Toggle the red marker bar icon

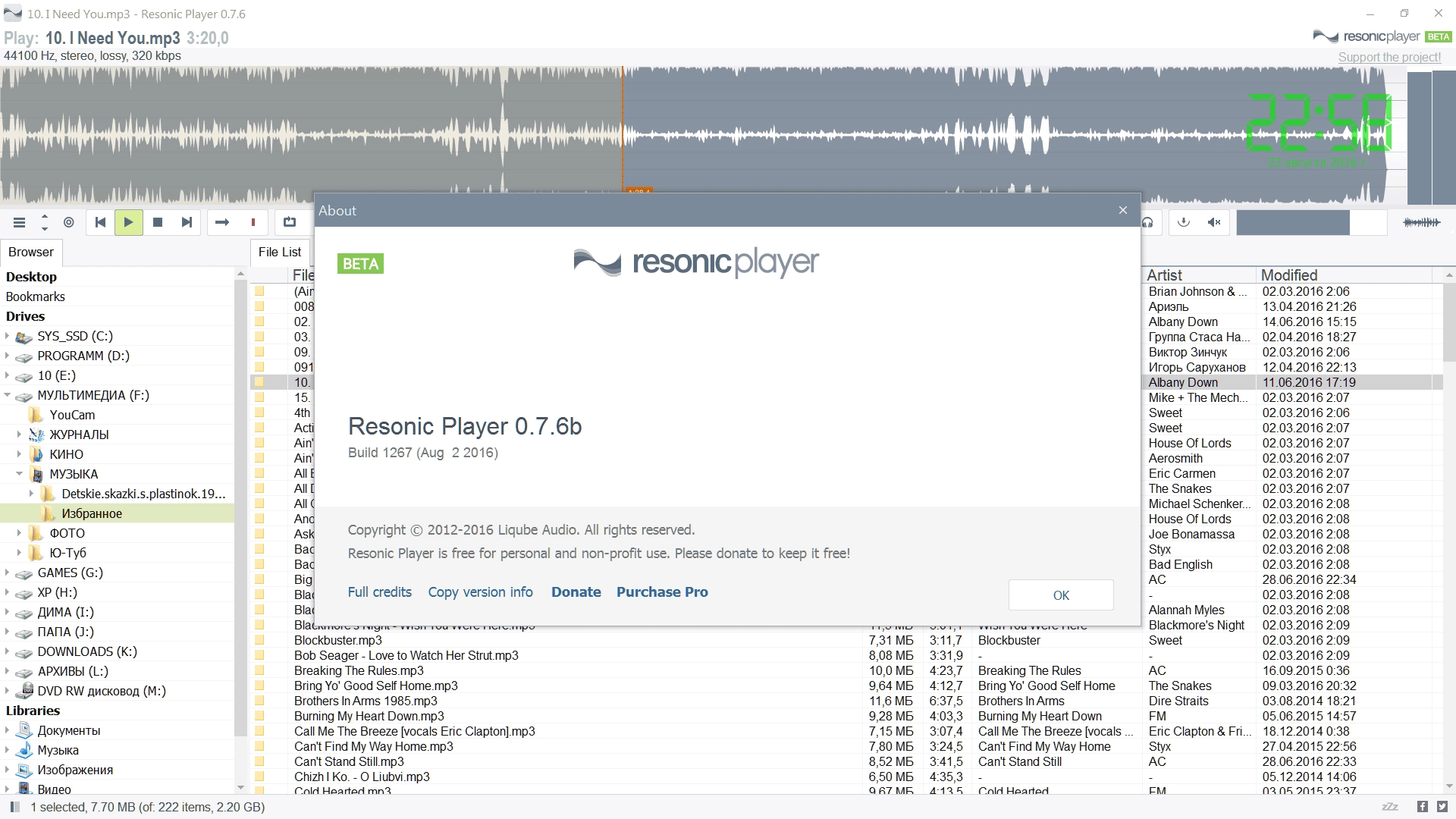tap(253, 222)
